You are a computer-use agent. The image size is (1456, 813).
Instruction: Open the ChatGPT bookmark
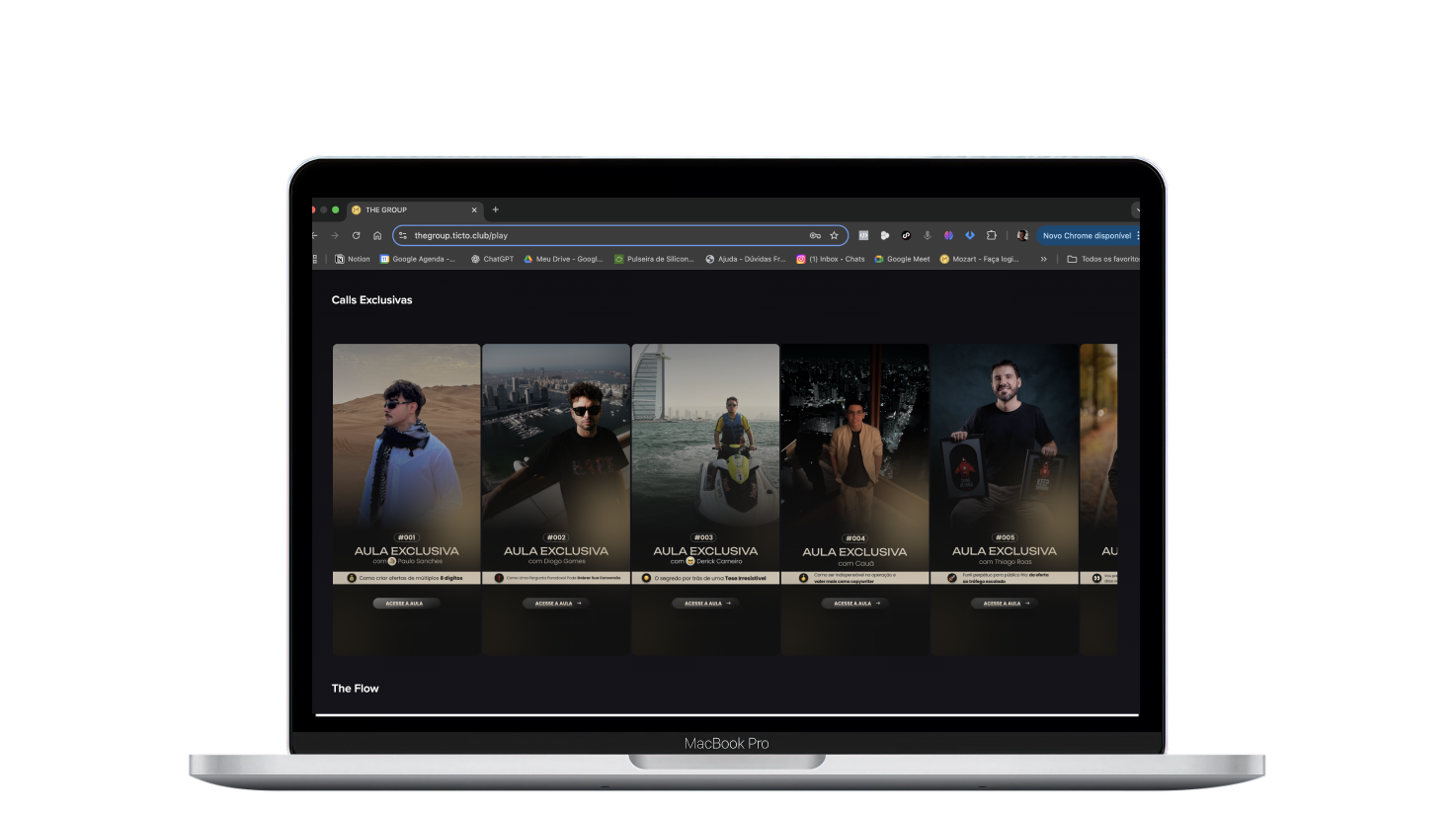click(492, 259)
